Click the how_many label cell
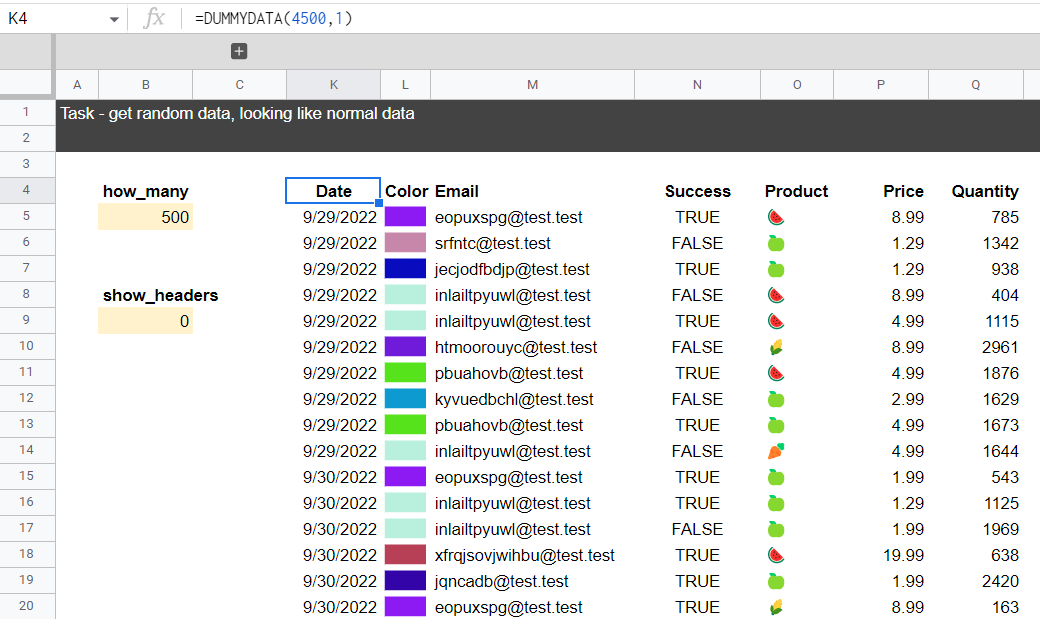Image resolution: width=1040 pixels, height=619 pixels. point(145,191)
